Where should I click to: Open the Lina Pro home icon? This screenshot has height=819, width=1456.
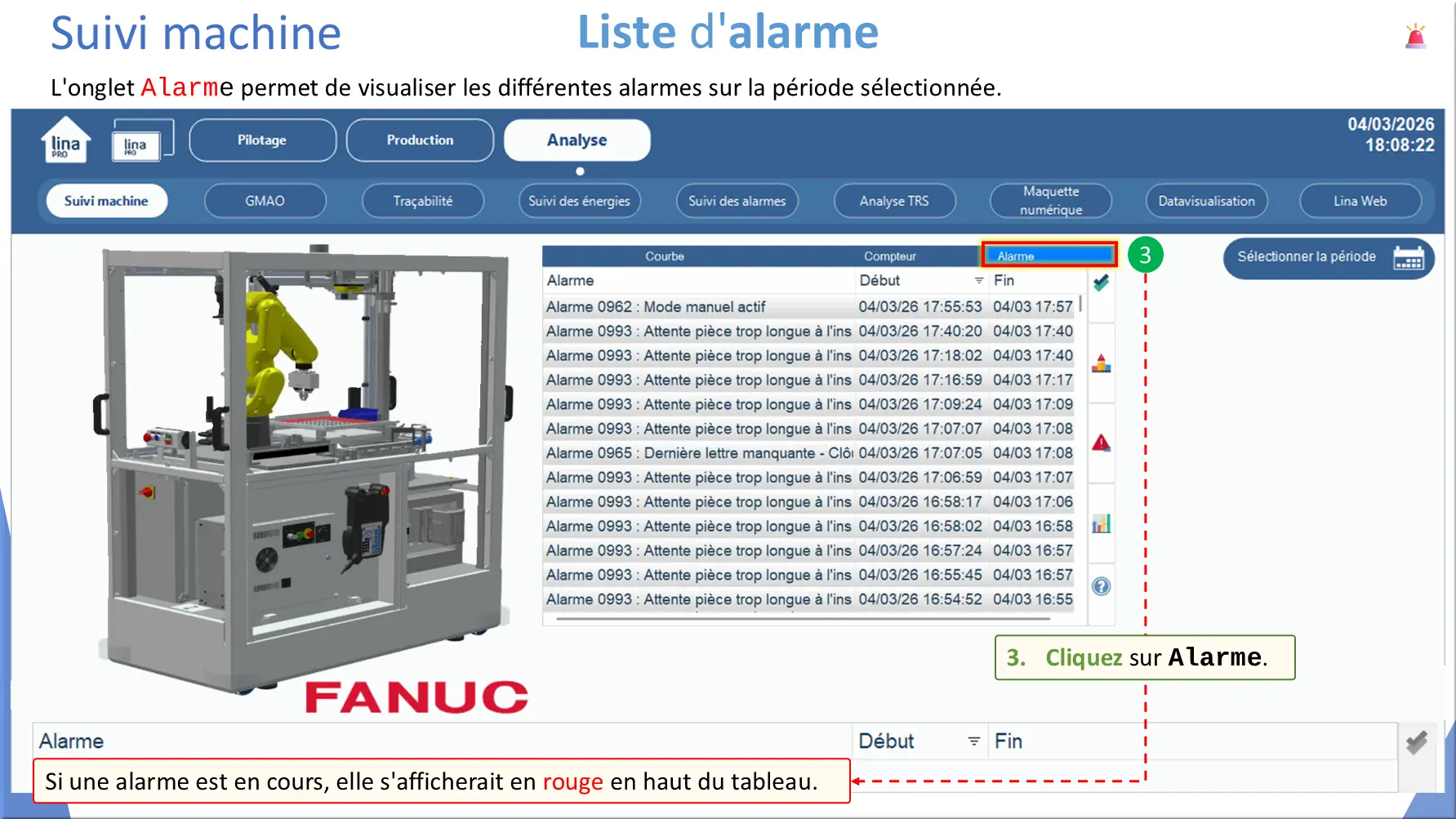coord(65,140)
